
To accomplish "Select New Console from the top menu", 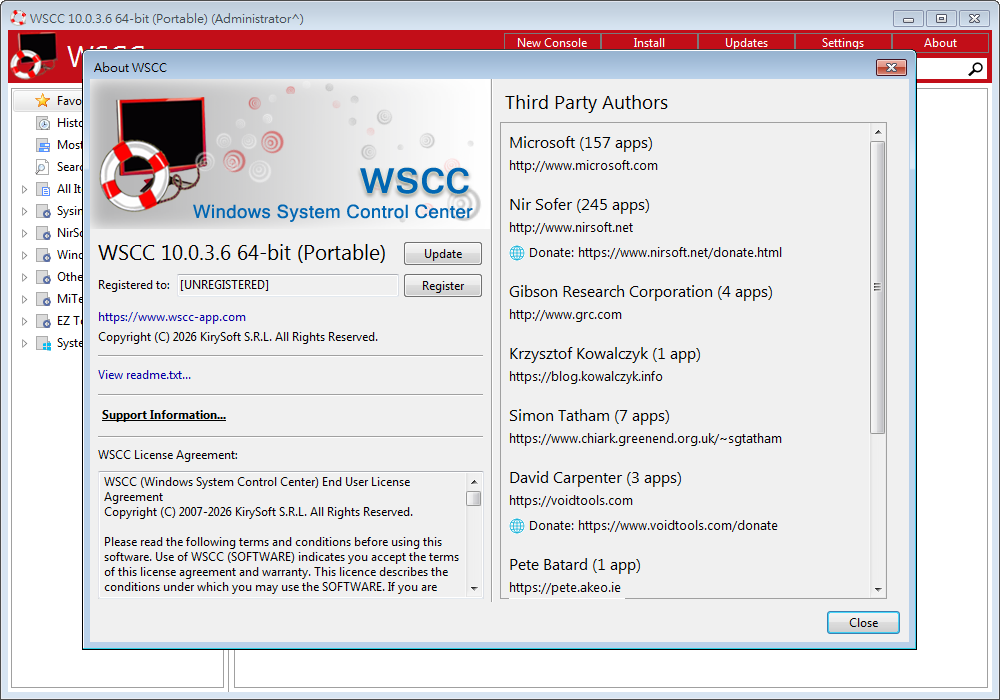I will tap(552, 42).
